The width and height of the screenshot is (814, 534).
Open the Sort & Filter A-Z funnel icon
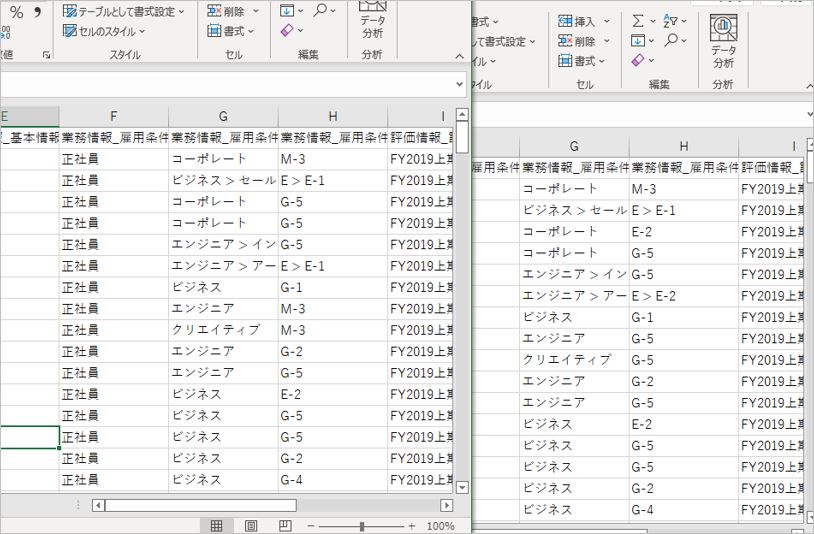pyautogui.click(x=672, y=20)
